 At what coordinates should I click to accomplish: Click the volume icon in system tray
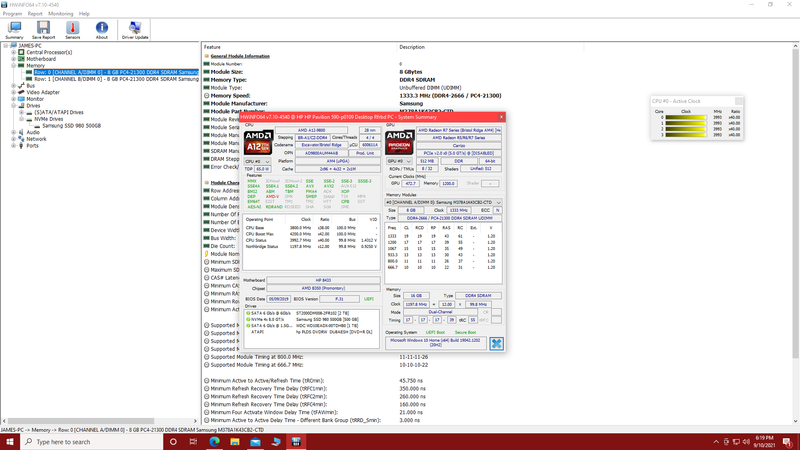coord(746,442)
